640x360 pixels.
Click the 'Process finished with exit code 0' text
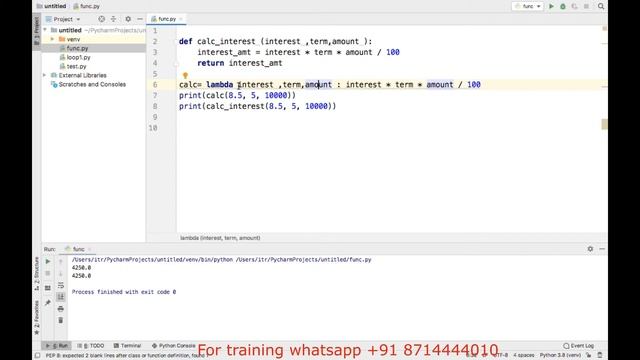click(x=124, y=292)
